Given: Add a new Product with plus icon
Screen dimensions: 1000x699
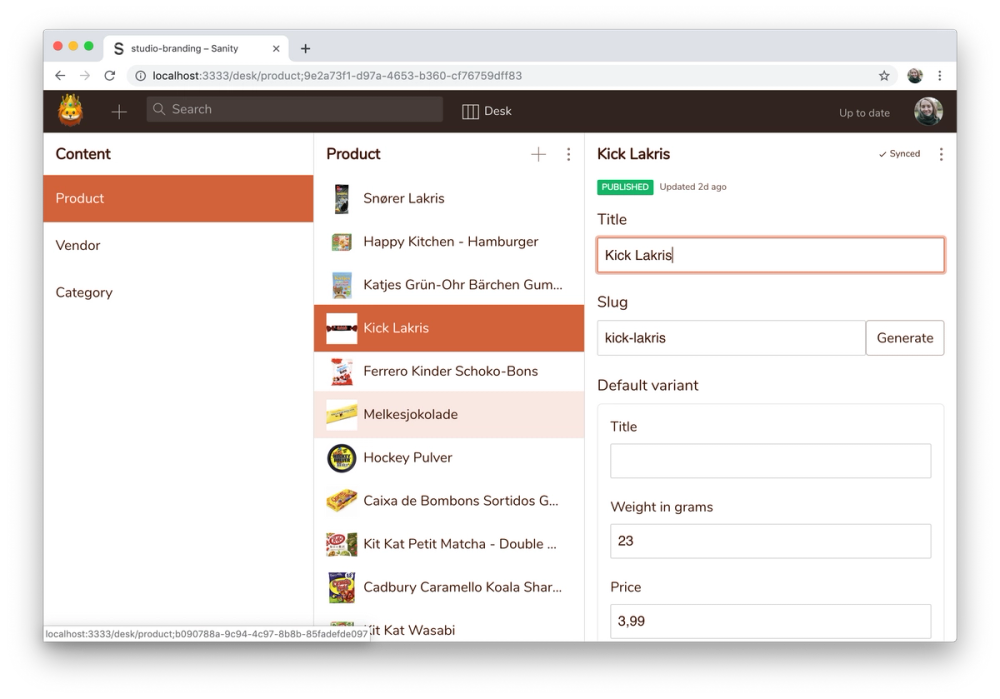Looking at the screenshot, I should click(538, 154).
